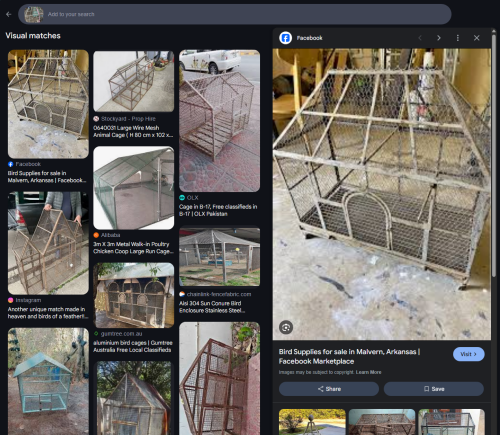Image resolution: width=500 pixels, height=435 pixels.
Task: Open chainlink-fencefabric.com bird enclosure link
Action: (x=212, y=307)
